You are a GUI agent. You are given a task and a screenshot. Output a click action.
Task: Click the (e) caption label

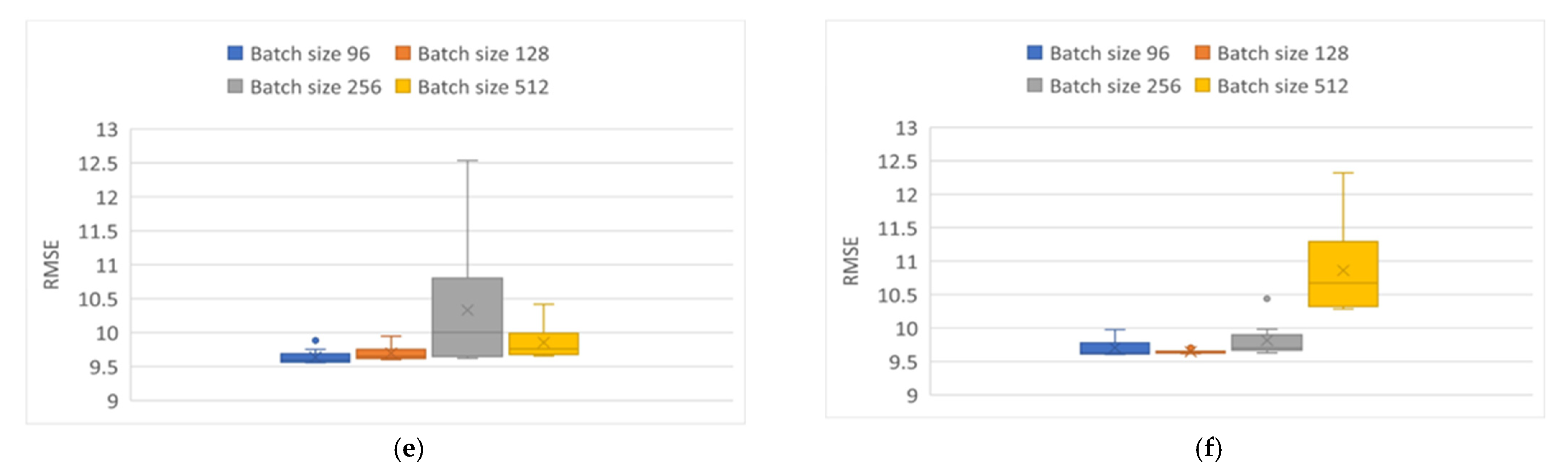coord(409,449)
